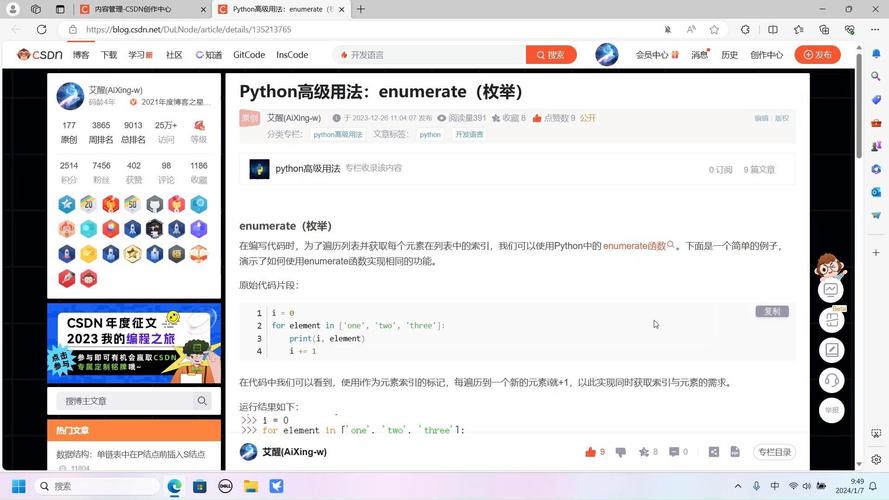Screen dimensions: 889x500
Task: Click the 编辑 edit link on article
Action: coord(761,118)
